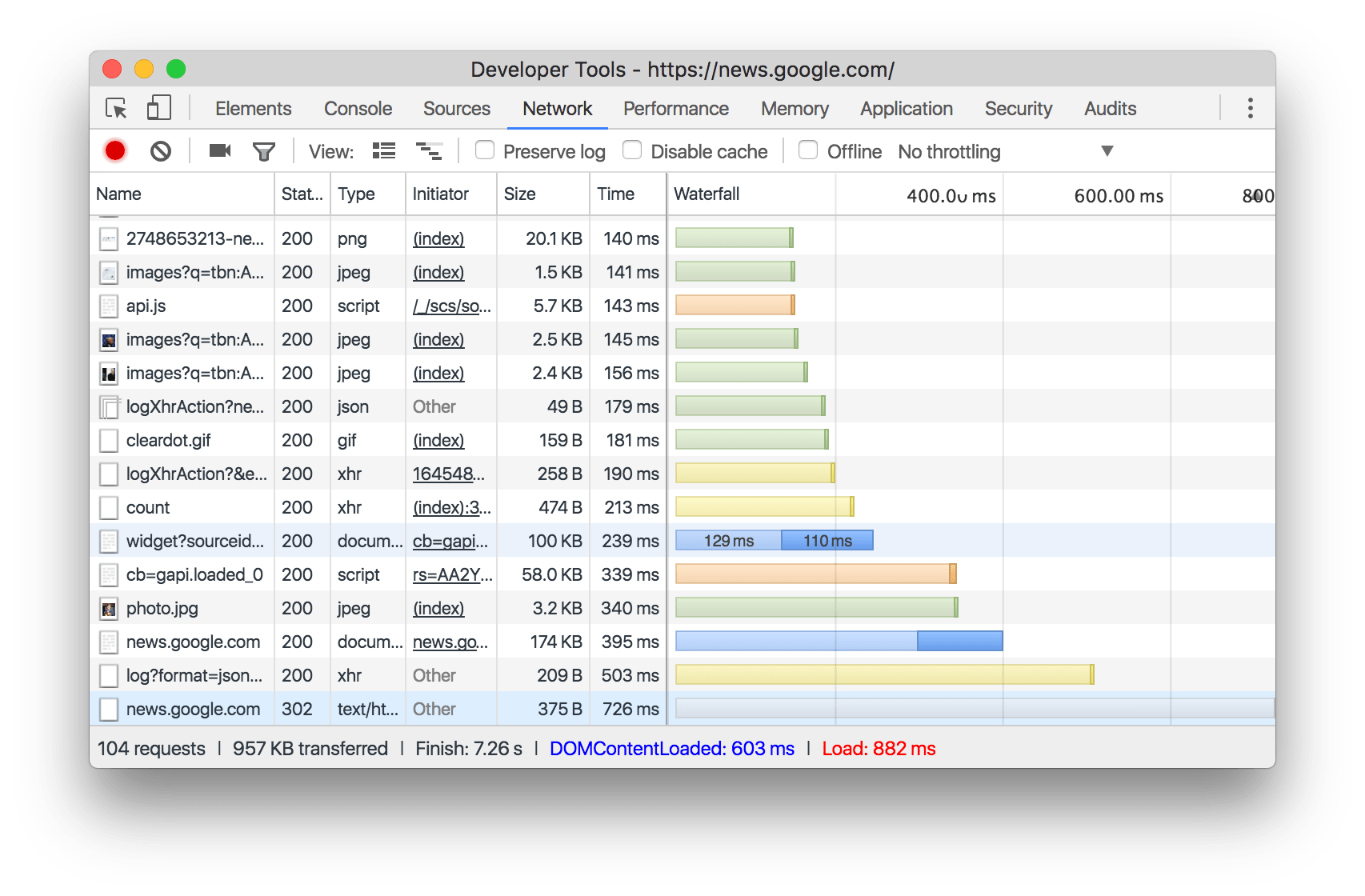Screen dimensions: 1365x896
Task: Open initiator link for api.js
Action: point(451,306)
